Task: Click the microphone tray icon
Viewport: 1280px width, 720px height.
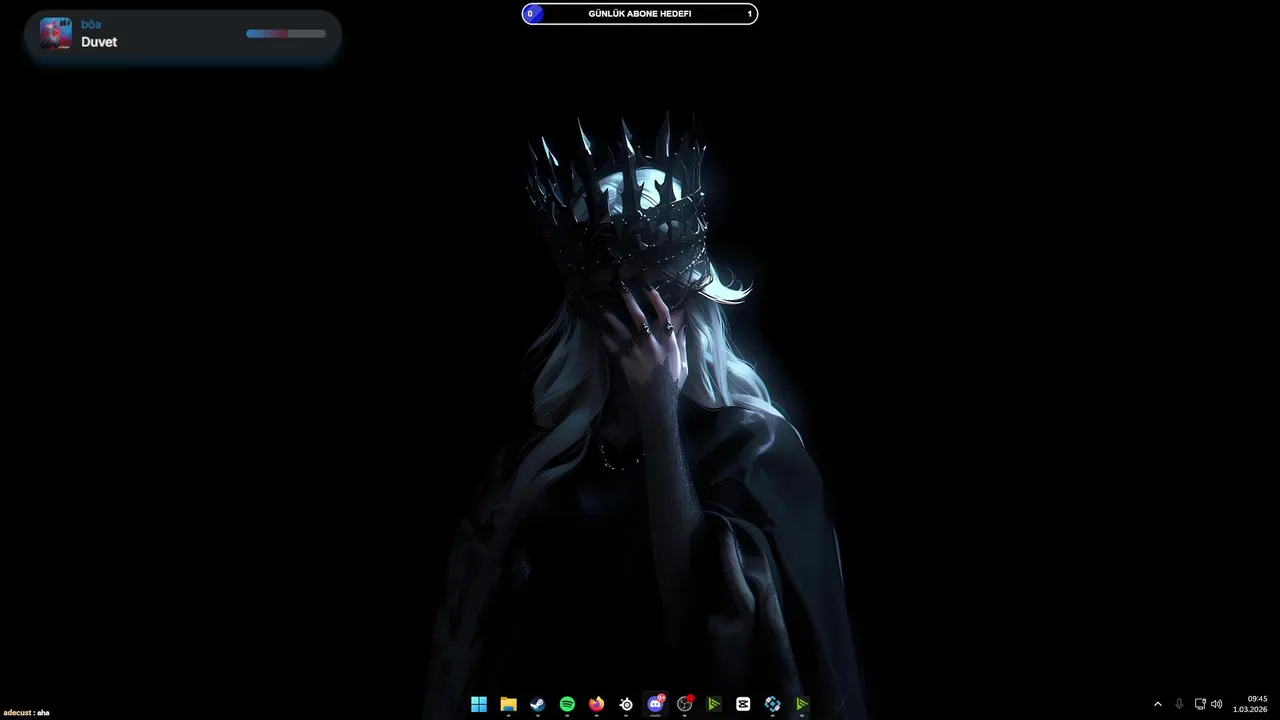Action: (x=1180, y=704)
